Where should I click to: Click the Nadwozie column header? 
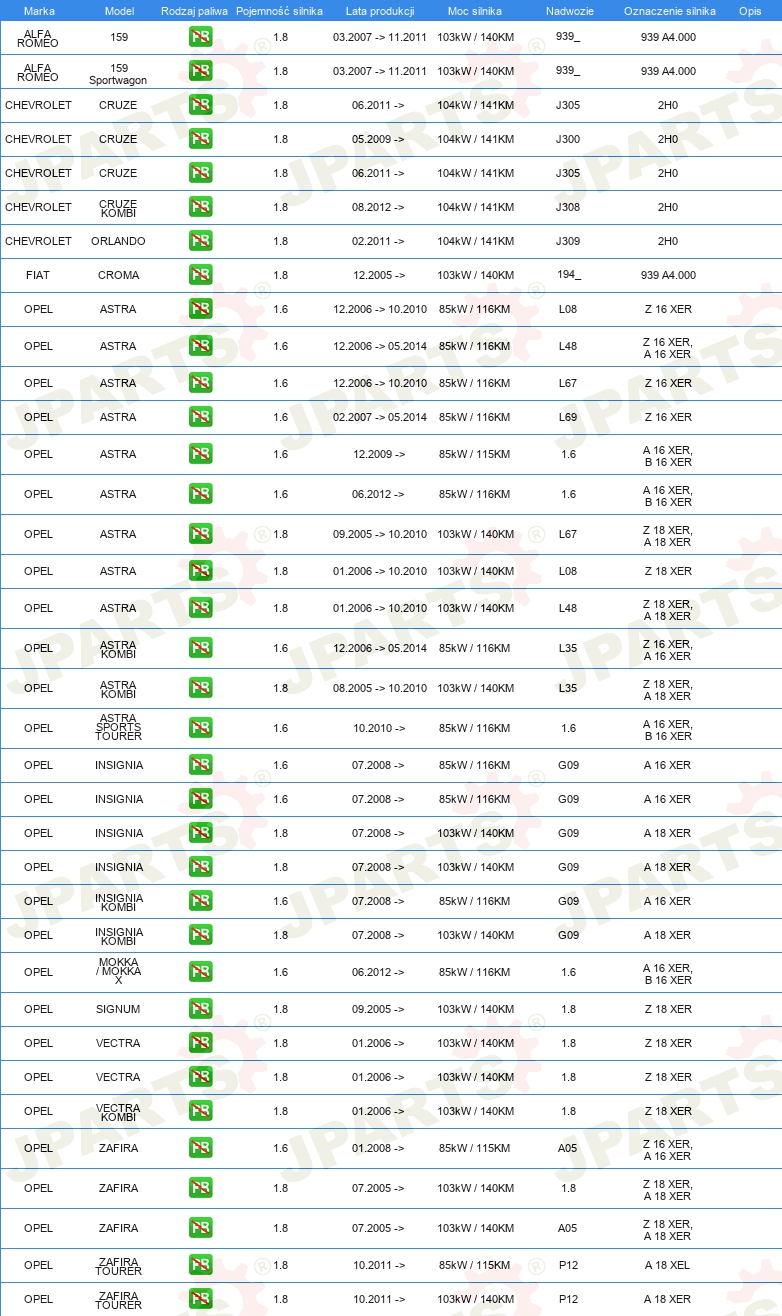click(569, 11)
